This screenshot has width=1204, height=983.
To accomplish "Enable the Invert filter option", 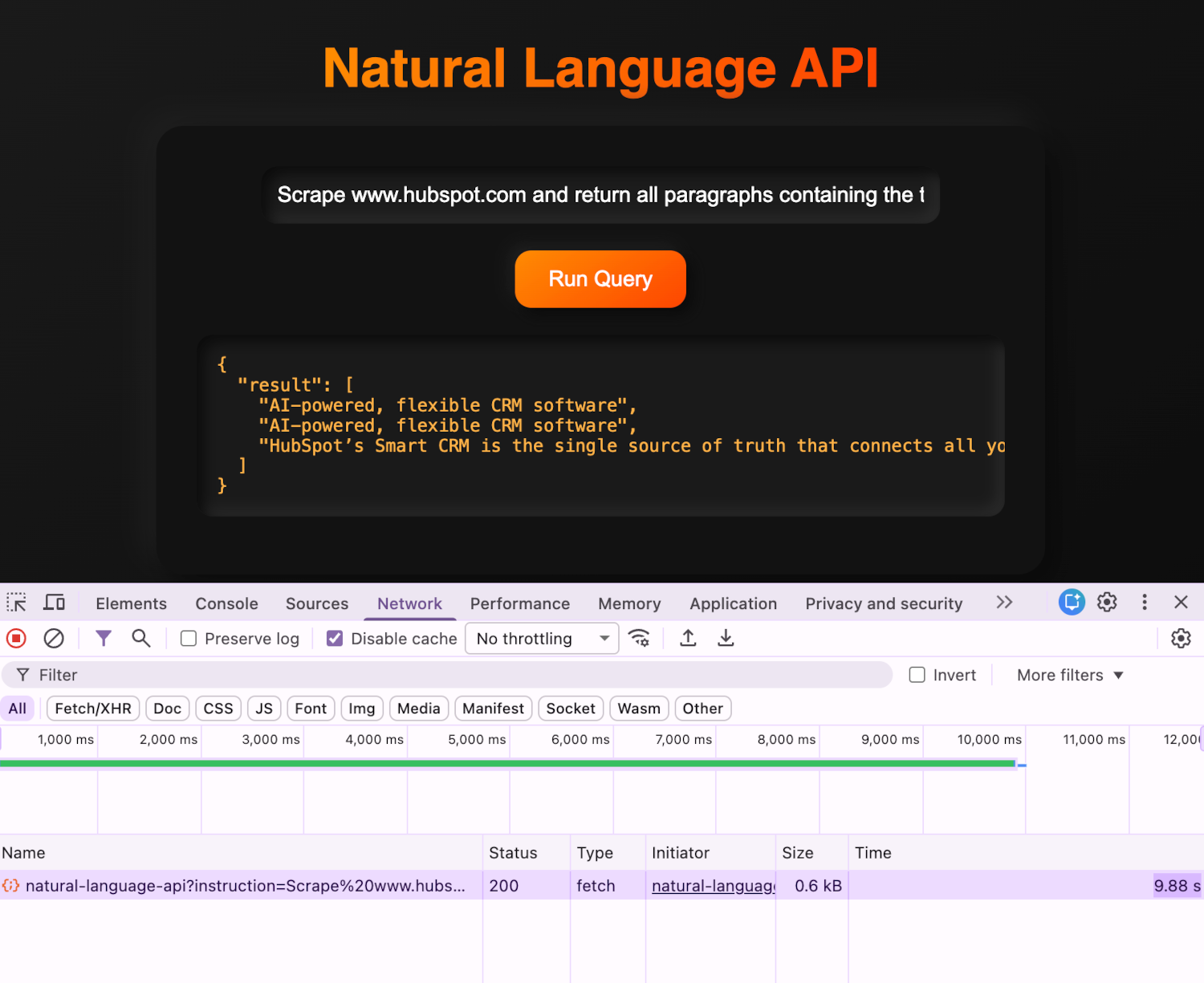I will pos(916,675).
